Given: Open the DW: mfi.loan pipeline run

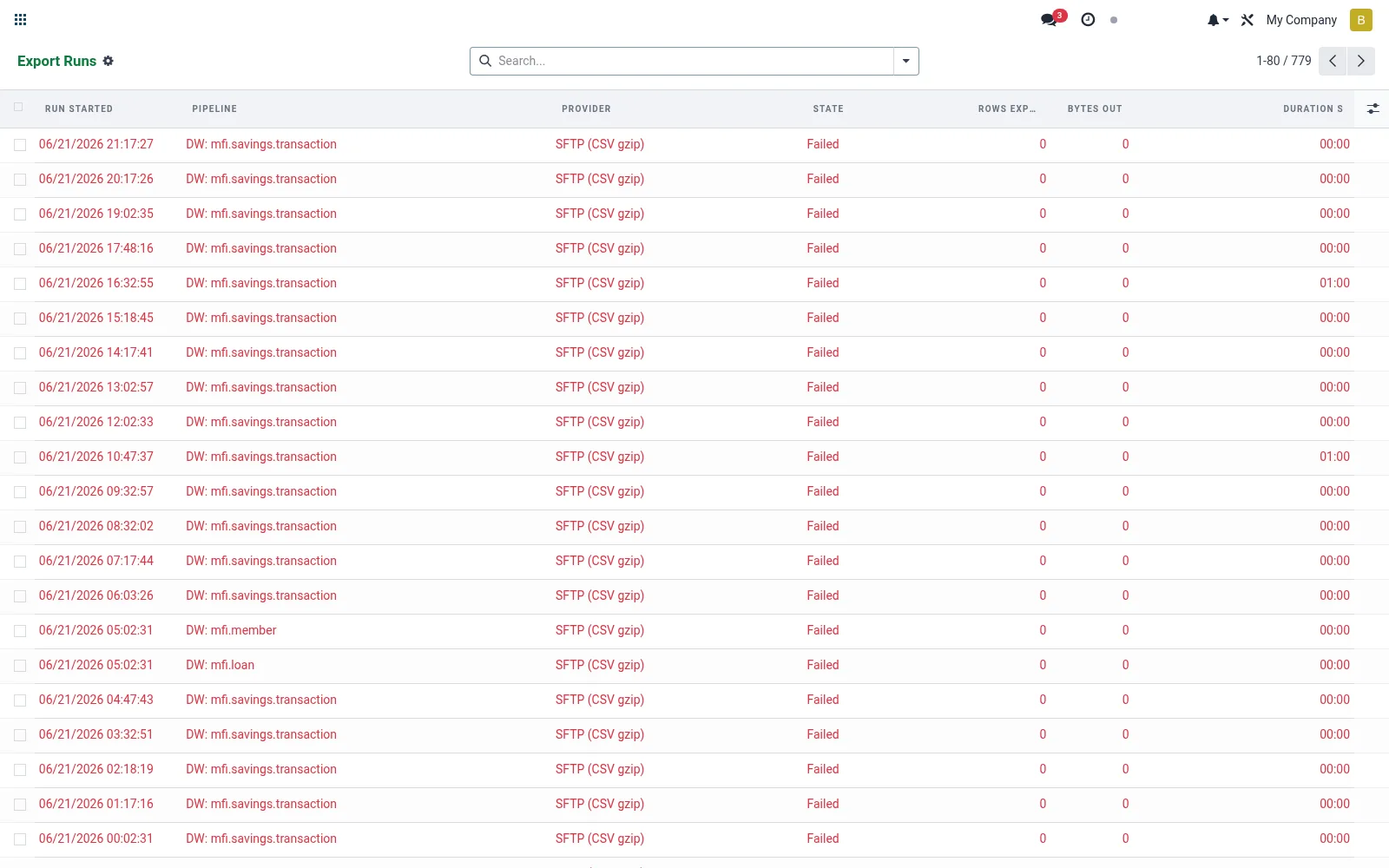Looking at the screenshot, I should 220,665.
